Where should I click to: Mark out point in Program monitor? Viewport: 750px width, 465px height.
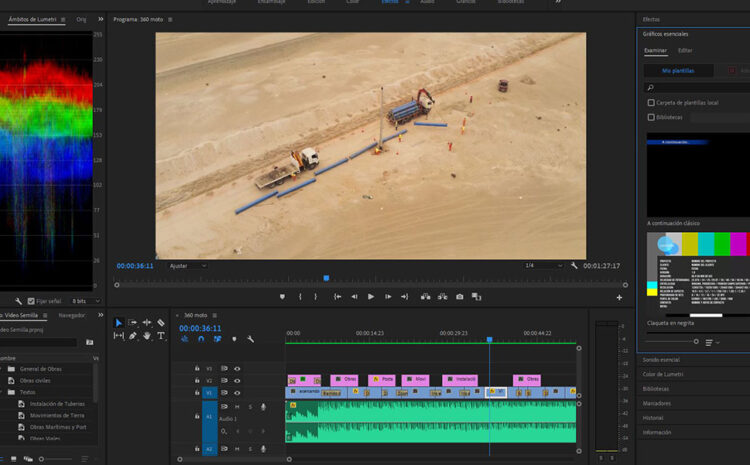click(x=316, y=297)
